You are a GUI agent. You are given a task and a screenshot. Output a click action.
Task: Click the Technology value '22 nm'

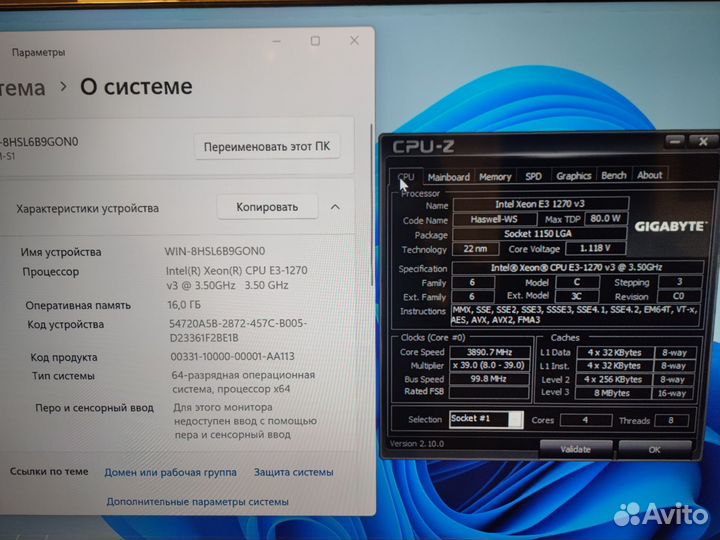click(x=475, y=249)
